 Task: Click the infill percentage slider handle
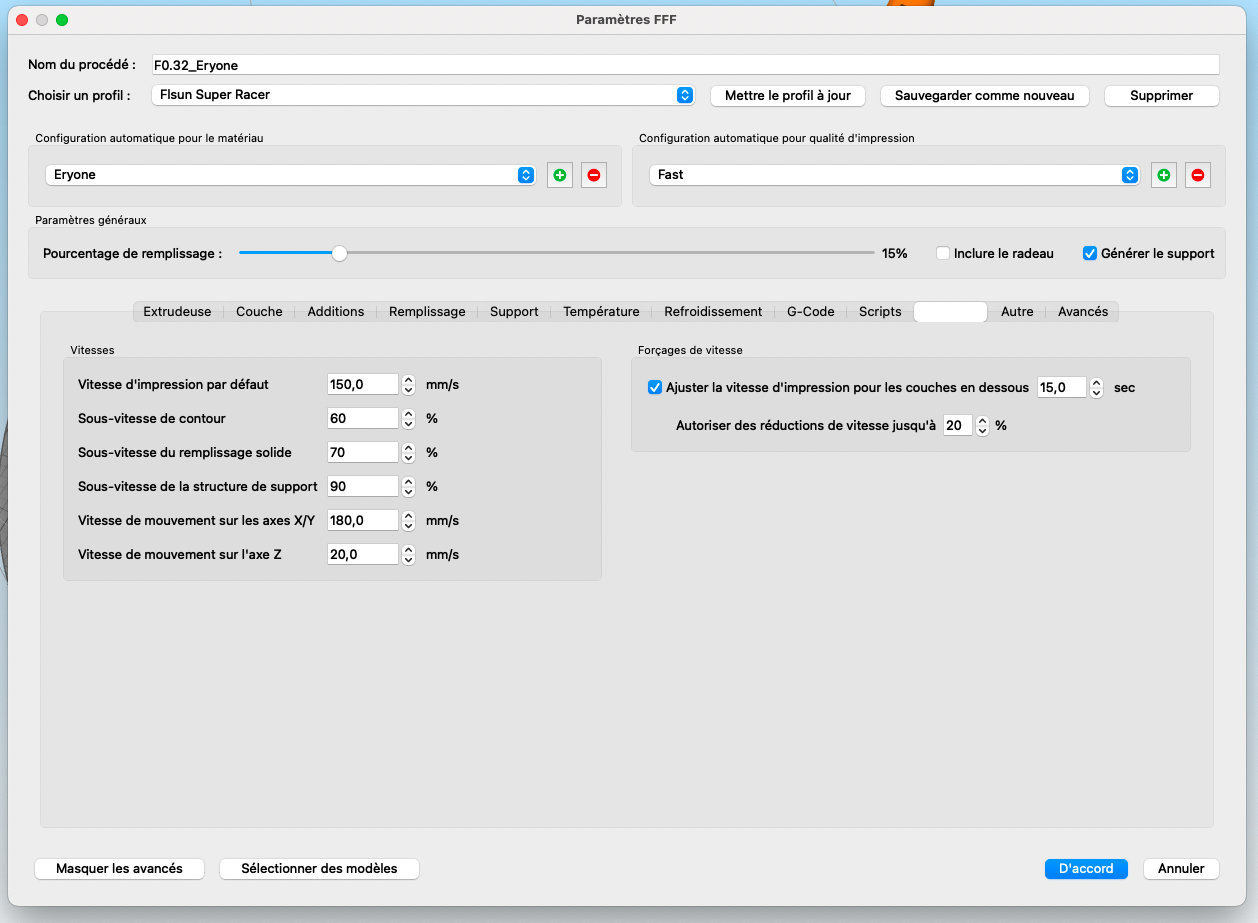[x=339, y=253]
